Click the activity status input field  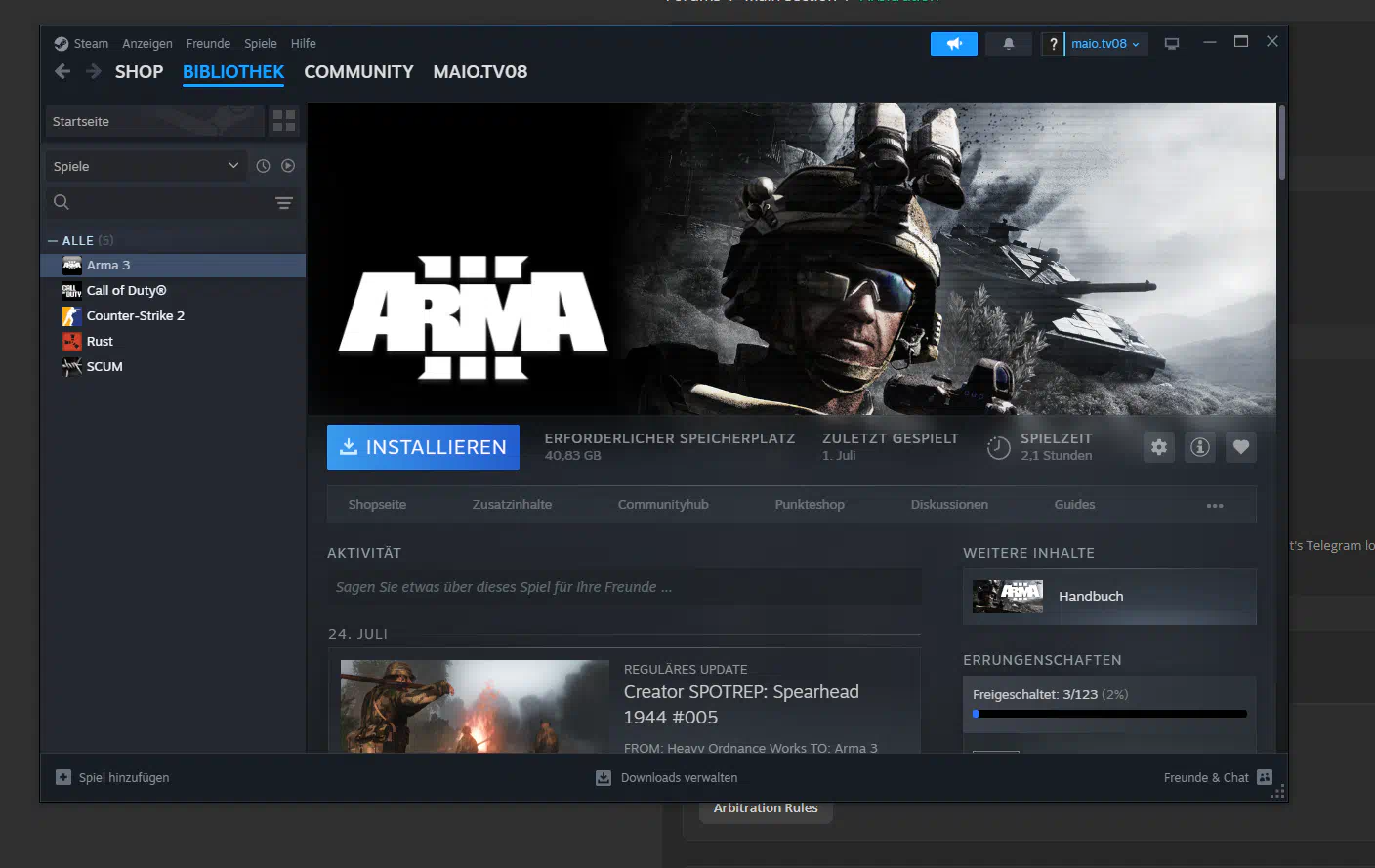624,587
